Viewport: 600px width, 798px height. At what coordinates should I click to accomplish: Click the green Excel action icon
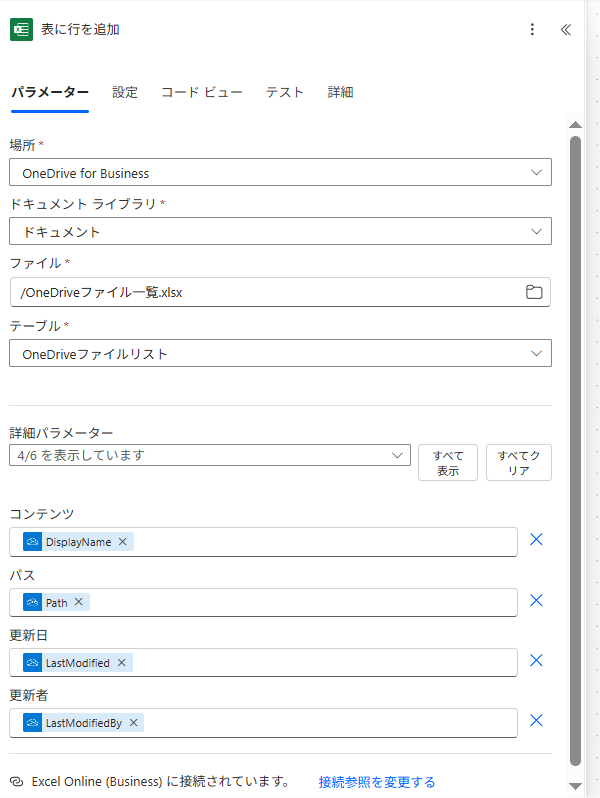pyautogui.click(x=21, y=30)
